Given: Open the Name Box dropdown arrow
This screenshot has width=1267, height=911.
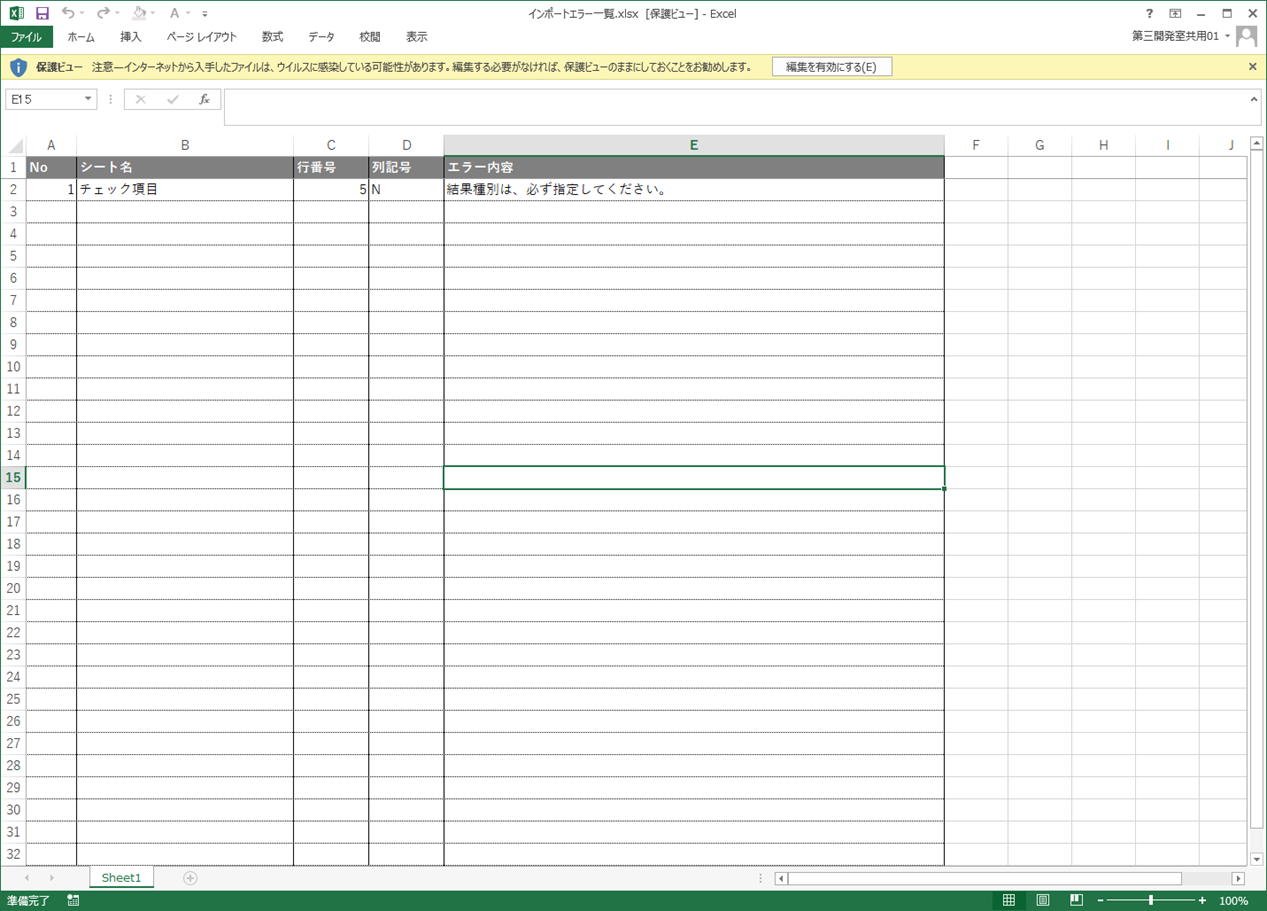Looking at the screenshot, I should tap(88, 99).
